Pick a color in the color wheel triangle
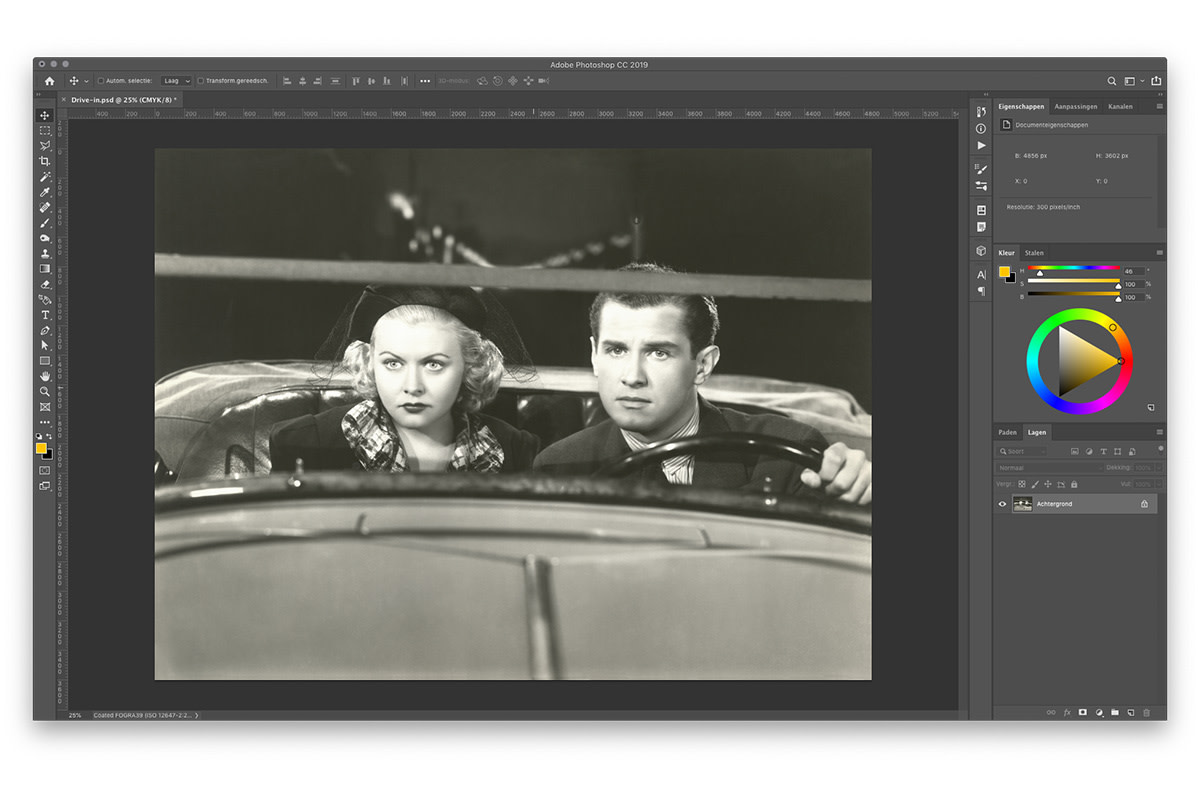This screenshot has width=1200, height=800. pyautogui.click(x=1083, y=362)
